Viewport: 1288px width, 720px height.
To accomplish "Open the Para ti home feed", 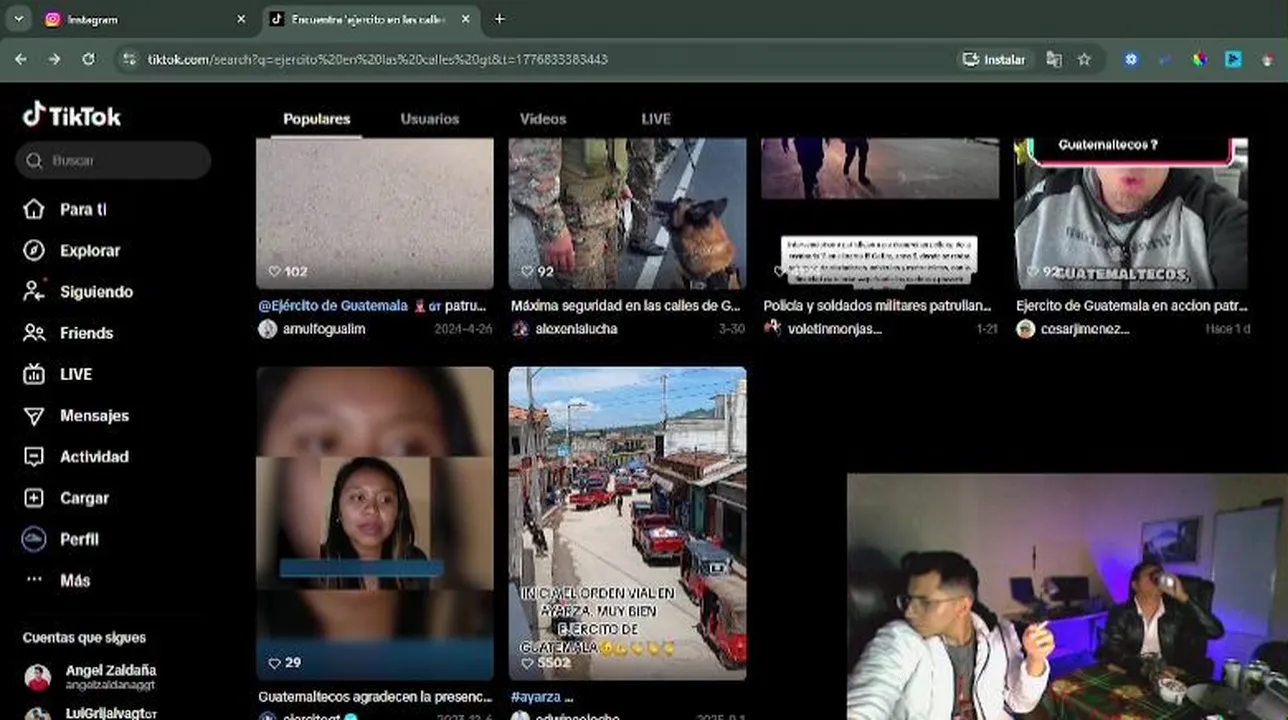I will click(66, 209).
